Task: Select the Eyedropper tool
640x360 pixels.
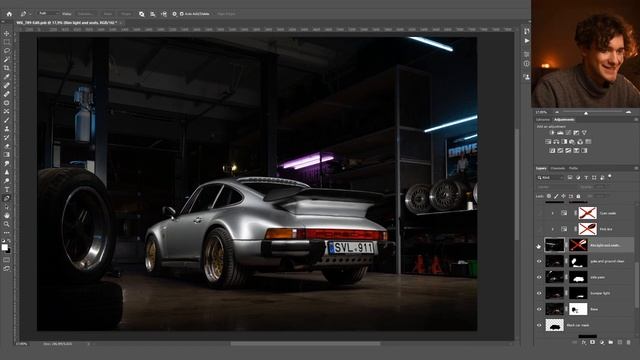Action: click(x=7, y=77)
